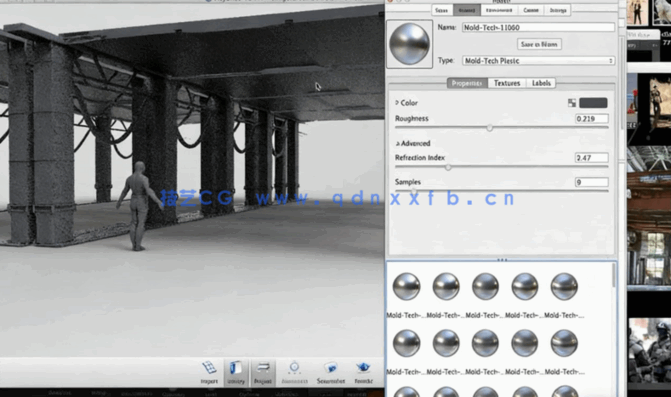Click the Save to library button

[539, 44]
